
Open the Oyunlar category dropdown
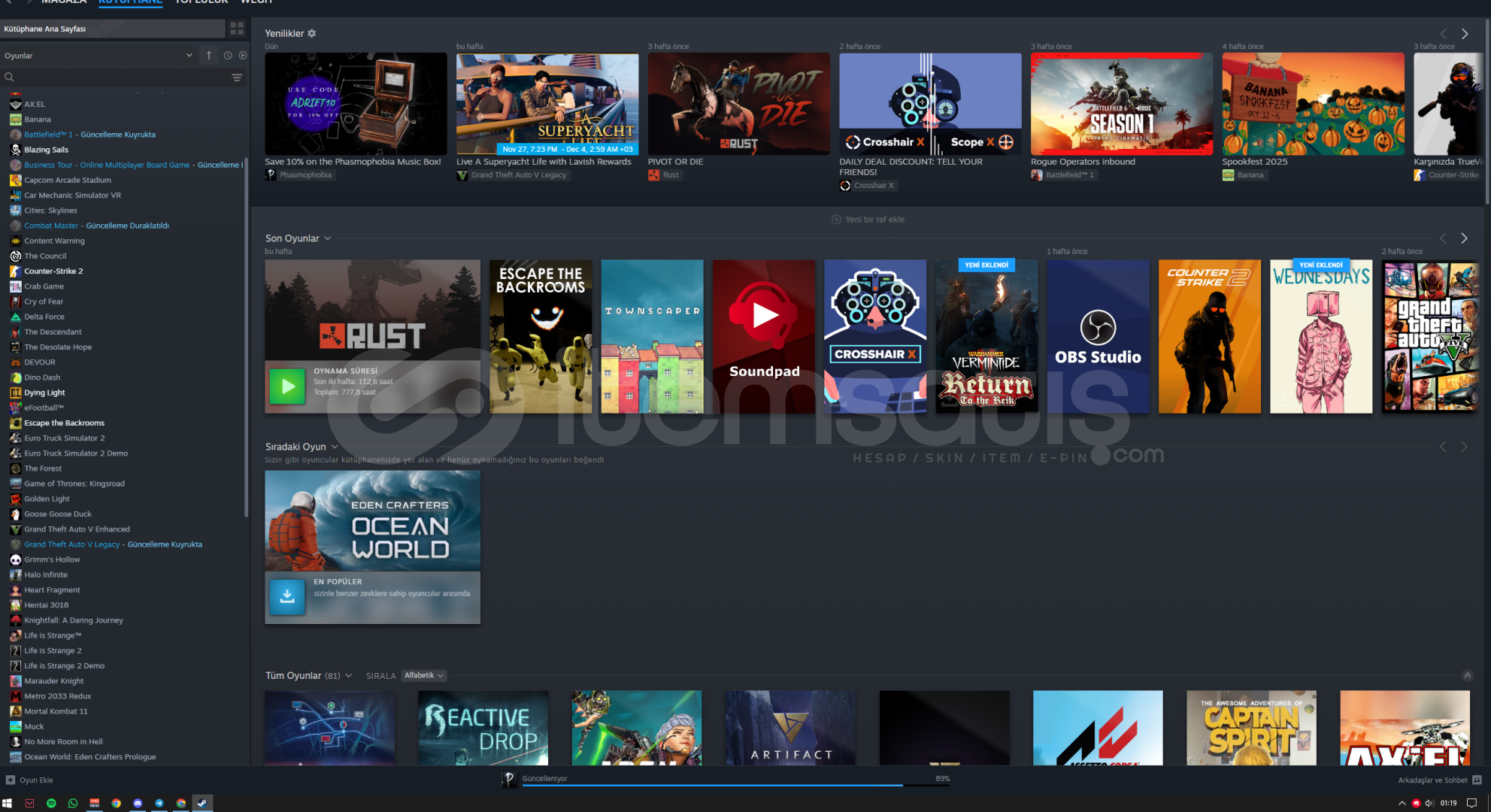(x=98, y=56)
